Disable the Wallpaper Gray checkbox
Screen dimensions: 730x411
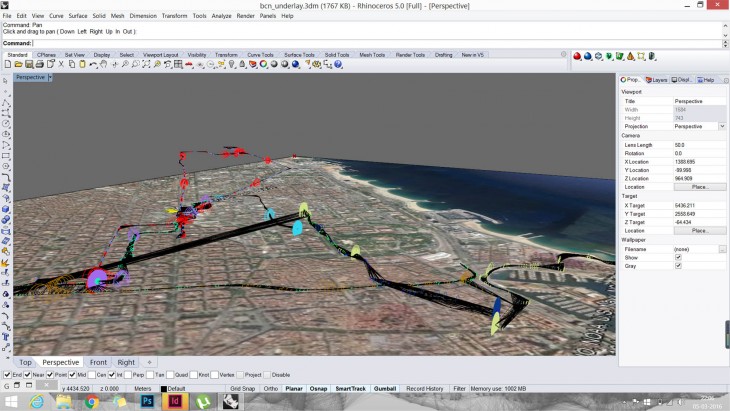(x=678, y=266)
